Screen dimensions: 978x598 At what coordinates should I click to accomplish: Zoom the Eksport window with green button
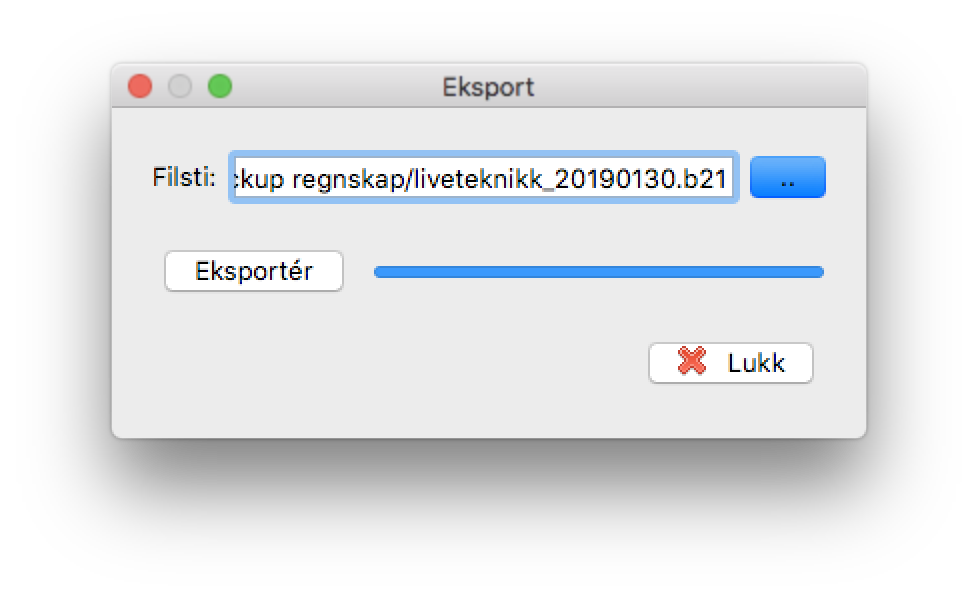tap(220, 86)
